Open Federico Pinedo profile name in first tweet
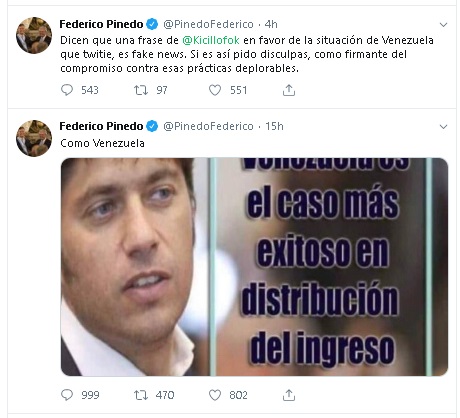The image size is (460, 418). 101,24
